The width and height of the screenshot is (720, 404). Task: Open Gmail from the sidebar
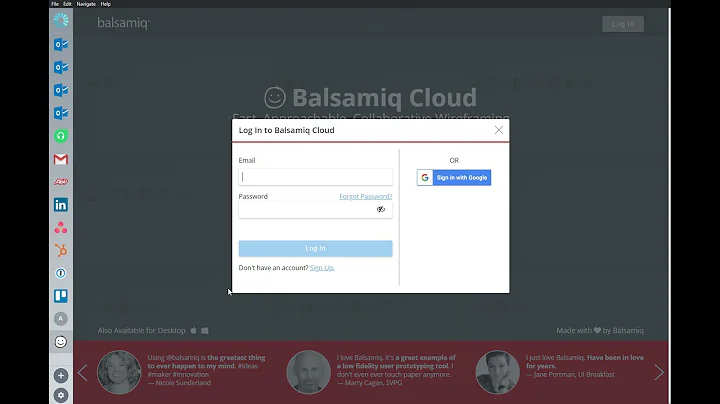(x=61, y=159)
